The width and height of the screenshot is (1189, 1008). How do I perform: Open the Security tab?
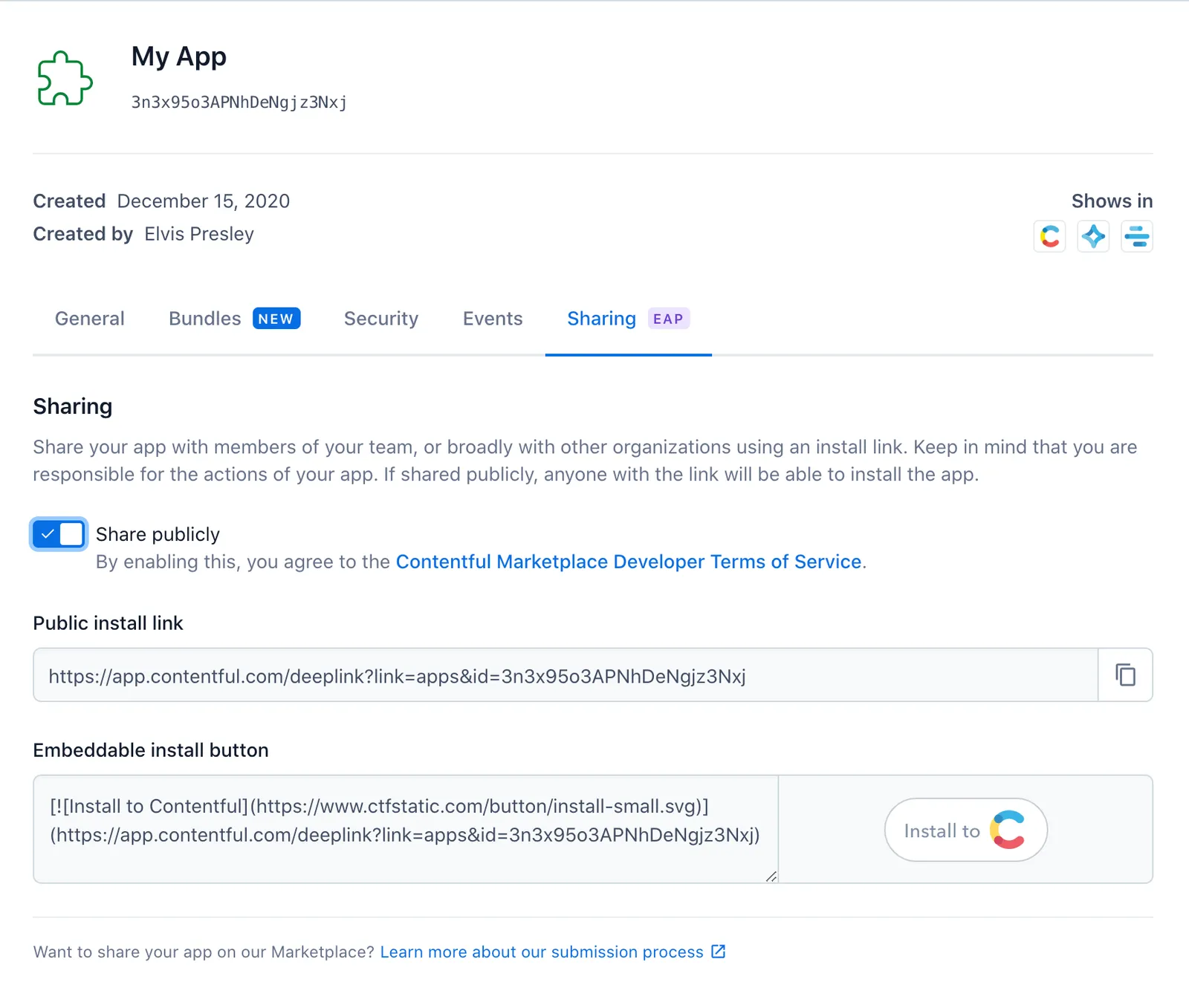(381, 319)
